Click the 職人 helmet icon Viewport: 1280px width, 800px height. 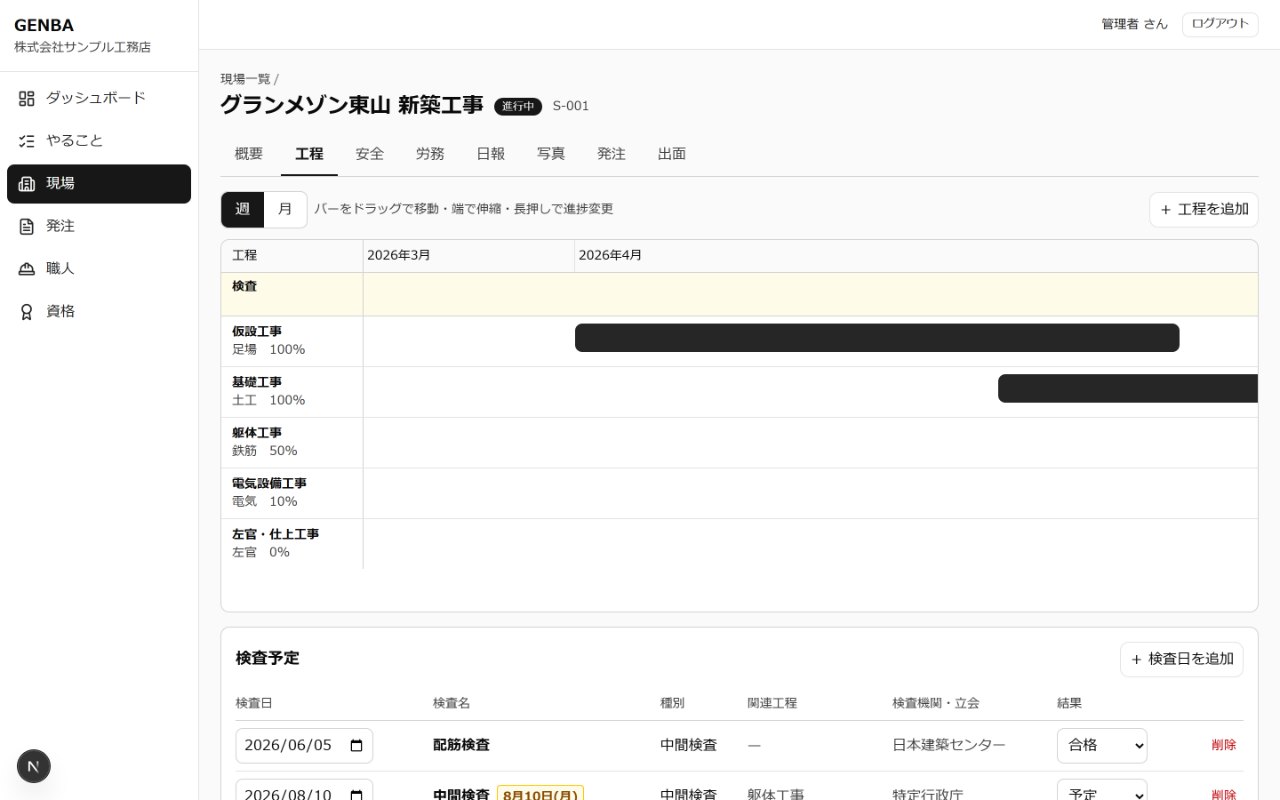pos(27,269)
